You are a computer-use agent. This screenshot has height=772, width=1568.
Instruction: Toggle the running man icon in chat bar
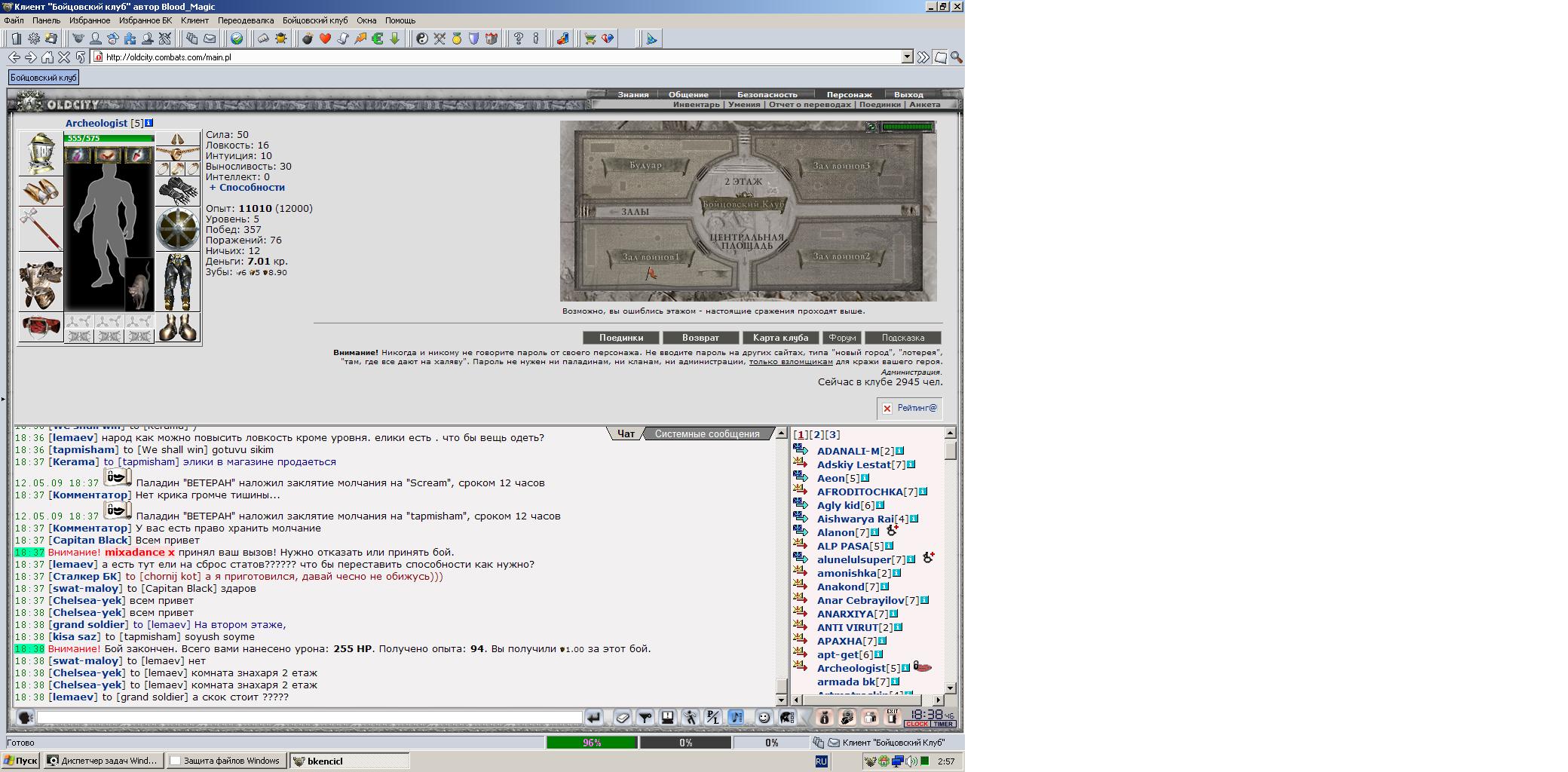[691, 718]
